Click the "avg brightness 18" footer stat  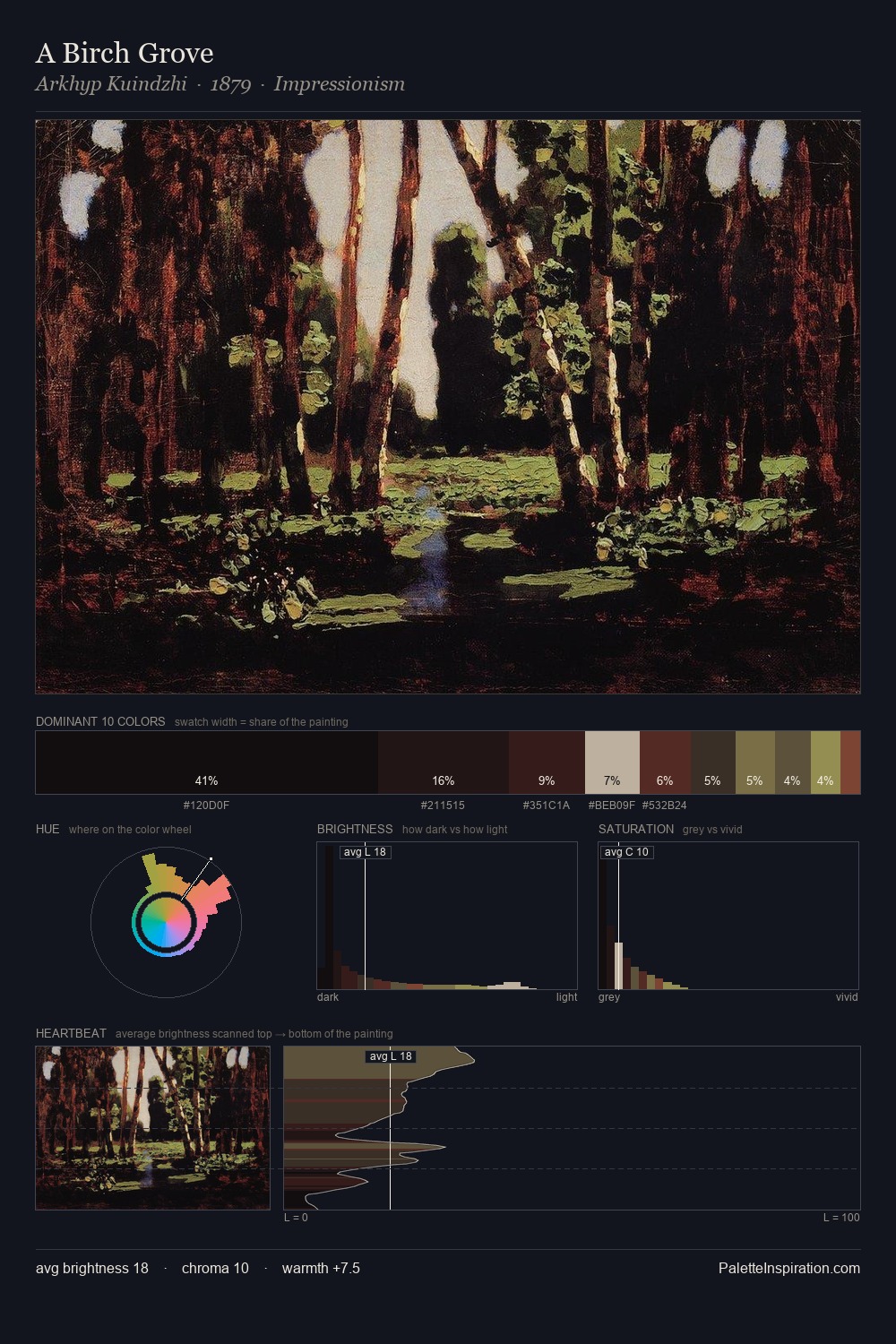click(92, 1268)
